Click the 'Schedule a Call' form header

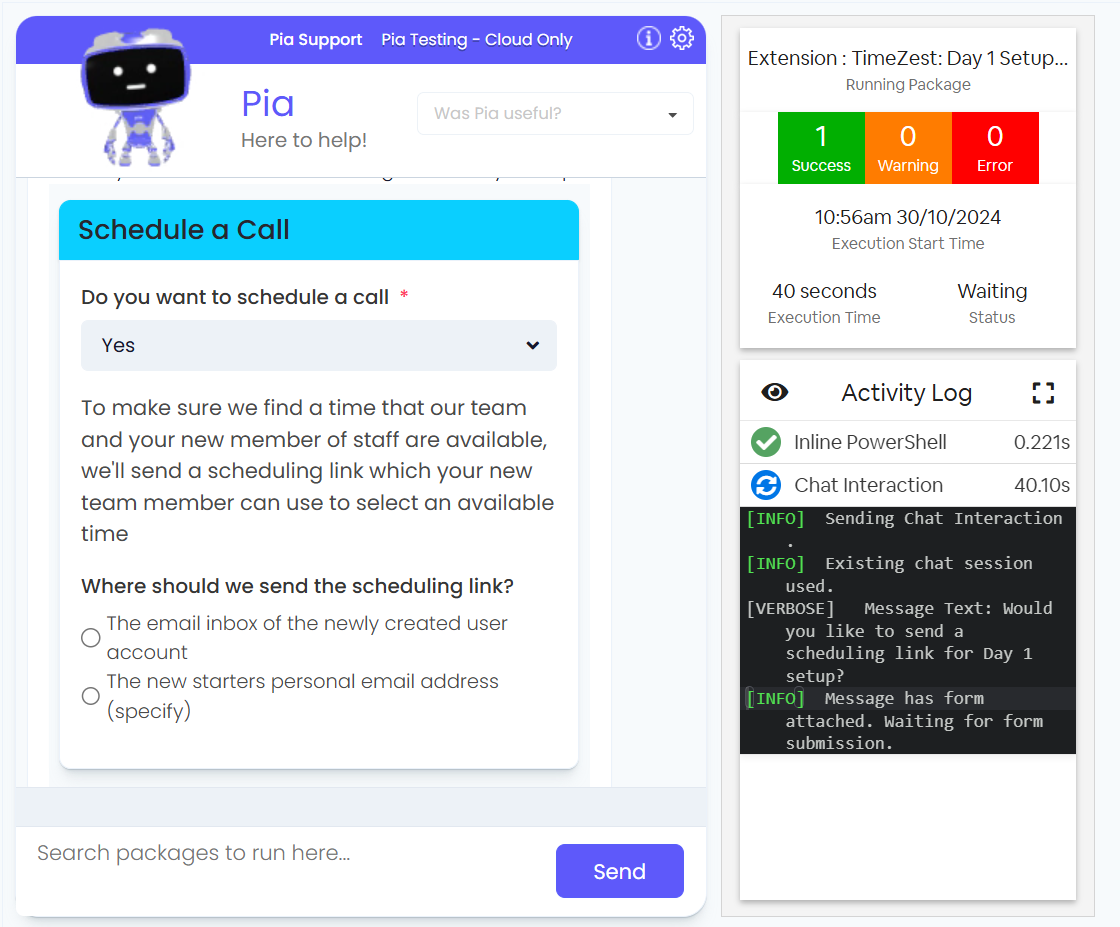coord(319,230)
